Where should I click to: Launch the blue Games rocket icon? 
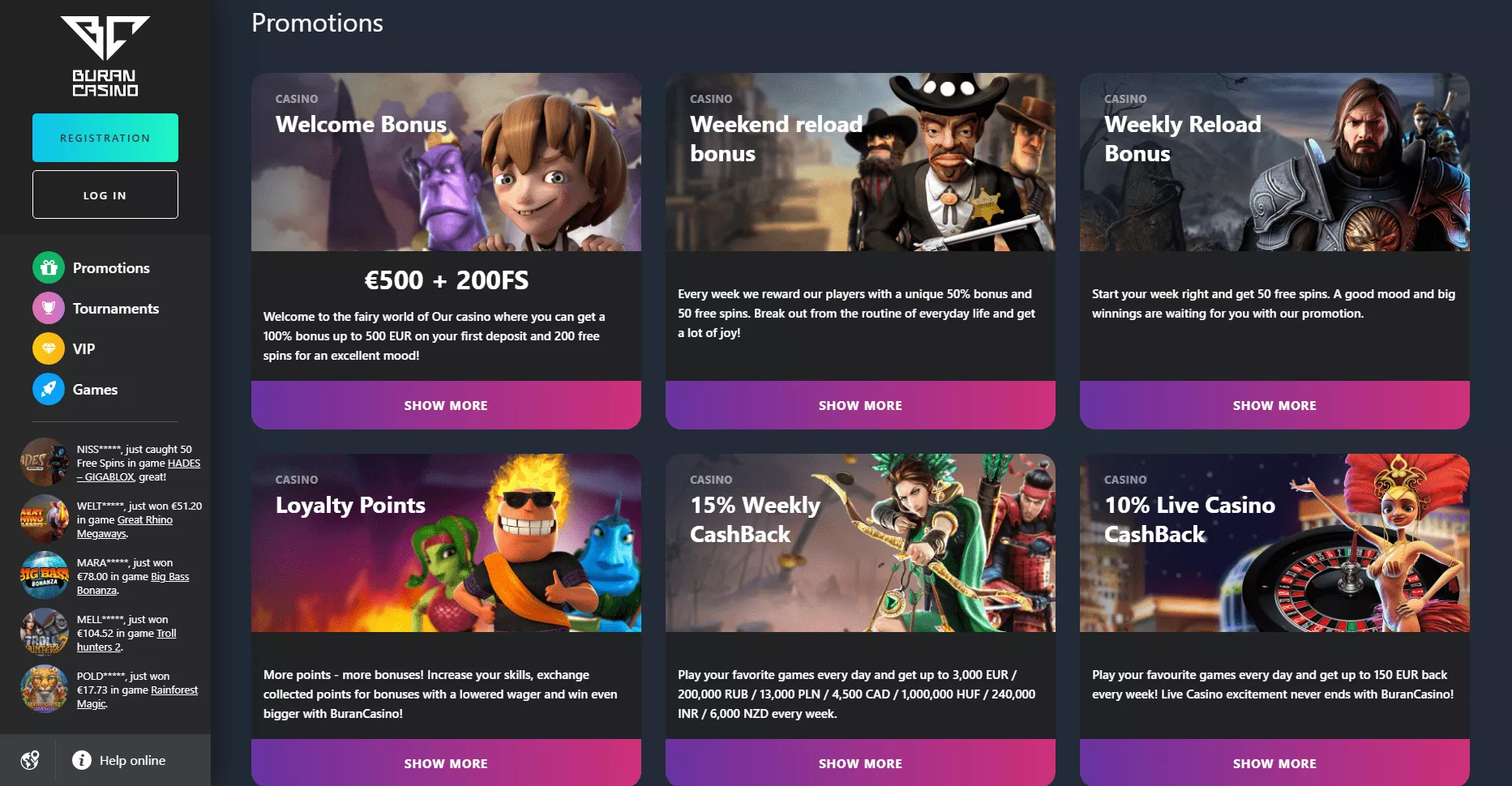[49, 389]
